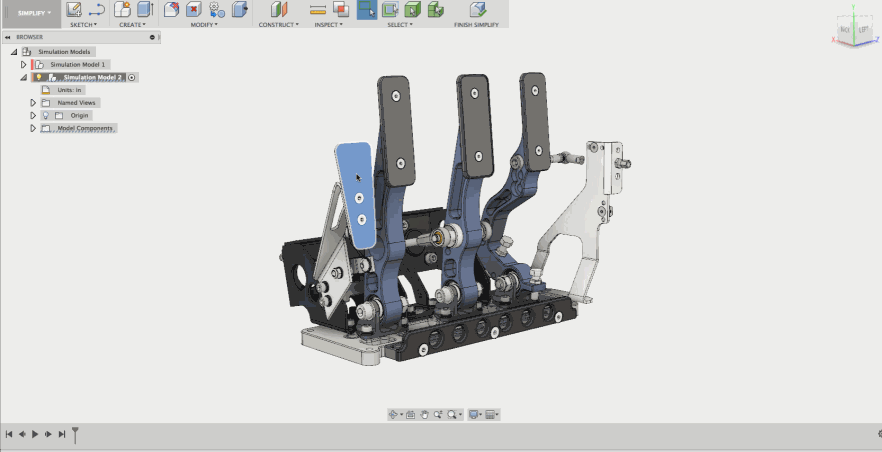The height and width of the screenshot is (452, 882).
Task: Open the Zoom options dropdown arrow
Action: point(460,415)
